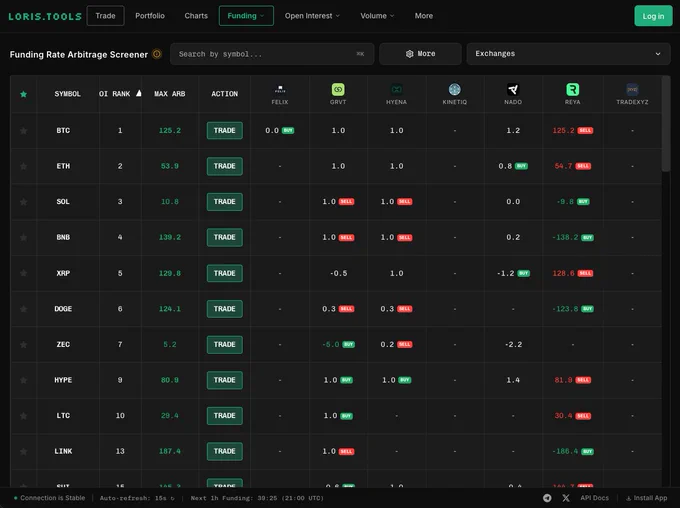Click the LINK Reya BUY badge

[587, 452]
